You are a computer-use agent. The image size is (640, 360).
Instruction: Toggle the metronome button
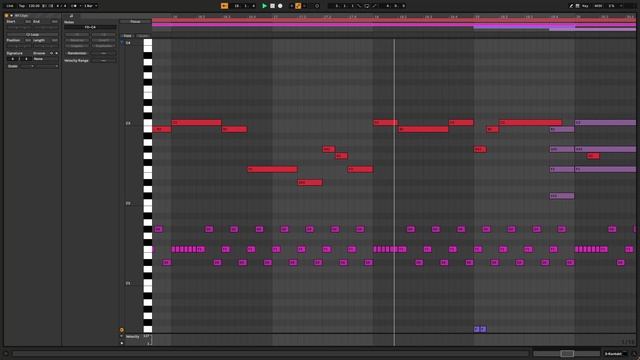74,6
